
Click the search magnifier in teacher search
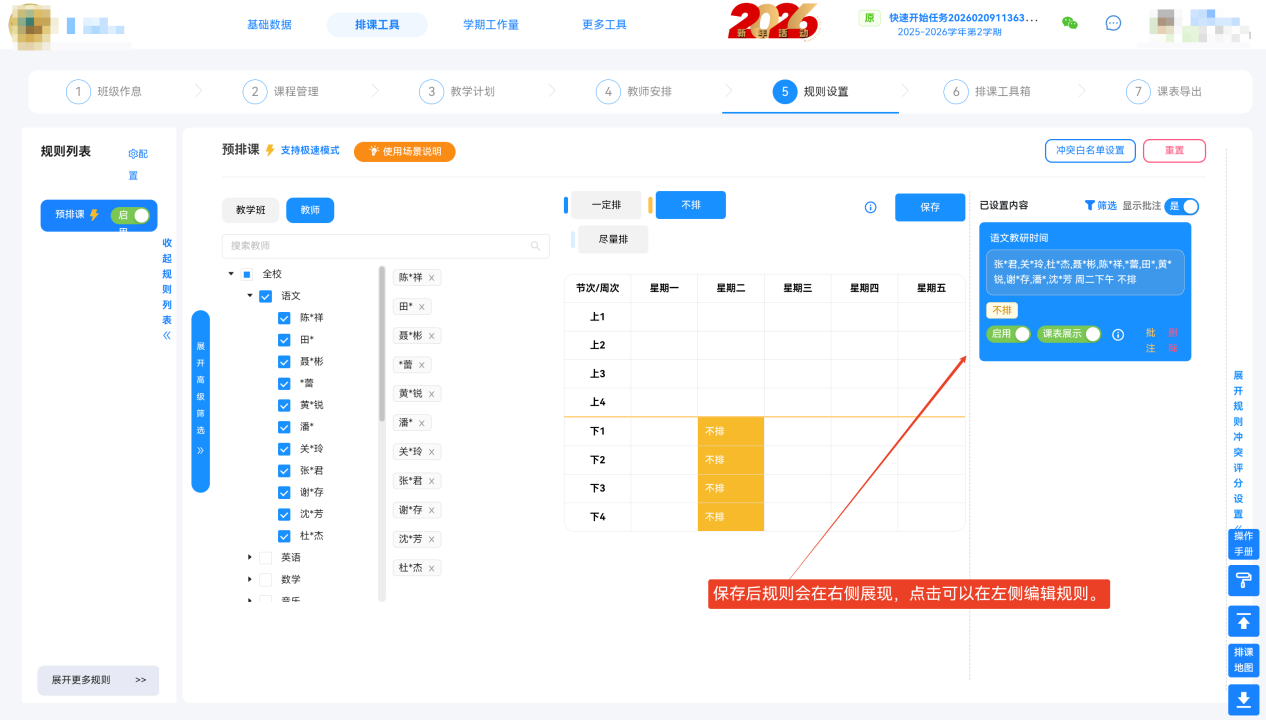click(x=536, y=246)
